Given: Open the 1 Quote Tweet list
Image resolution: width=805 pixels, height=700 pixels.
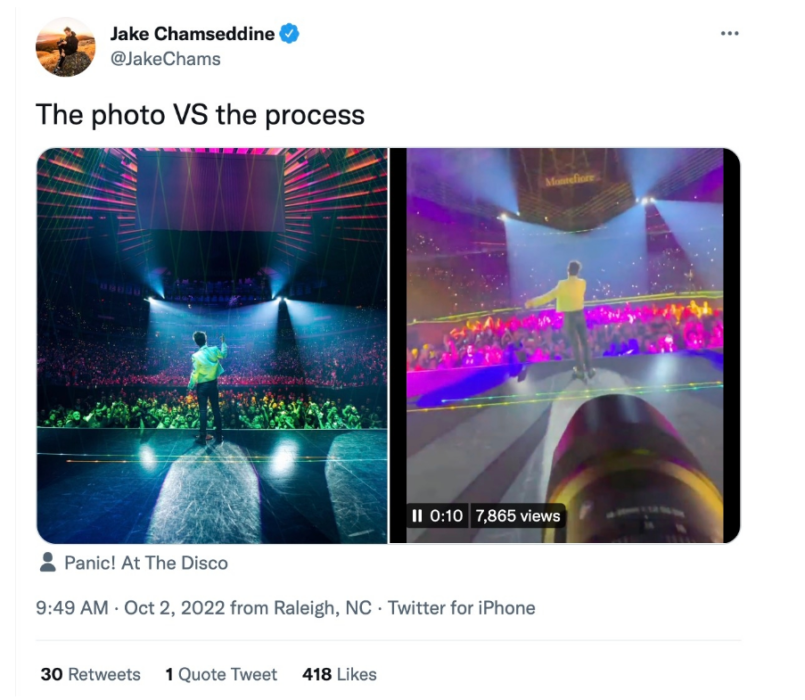Looking at the screenshot, I should (221, 674).
